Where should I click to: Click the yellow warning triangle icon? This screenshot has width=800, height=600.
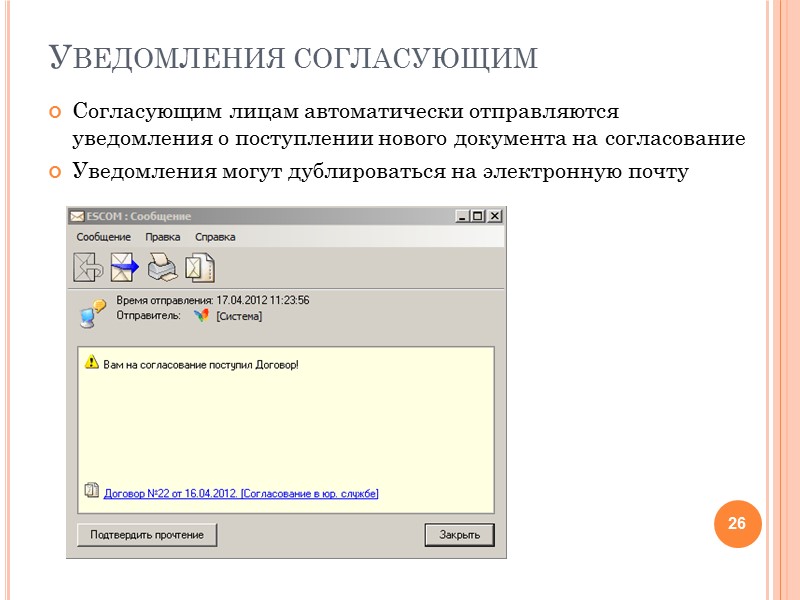[x=93, y=365]
